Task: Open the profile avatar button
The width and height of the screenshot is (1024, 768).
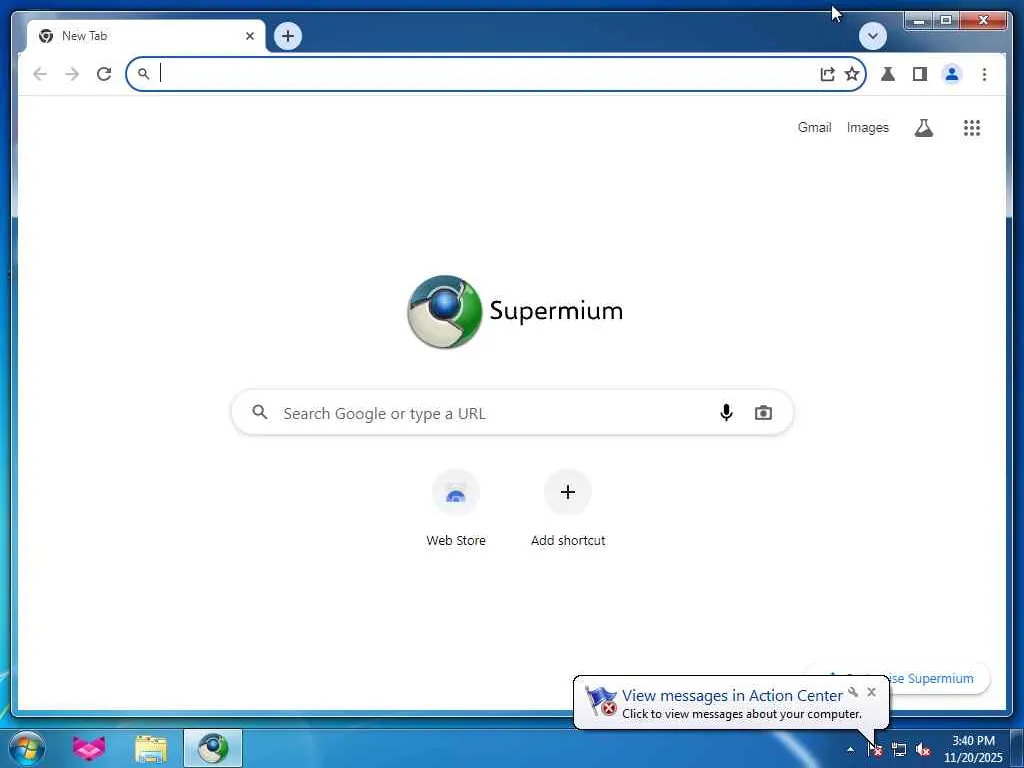Action: click(952, 74)
